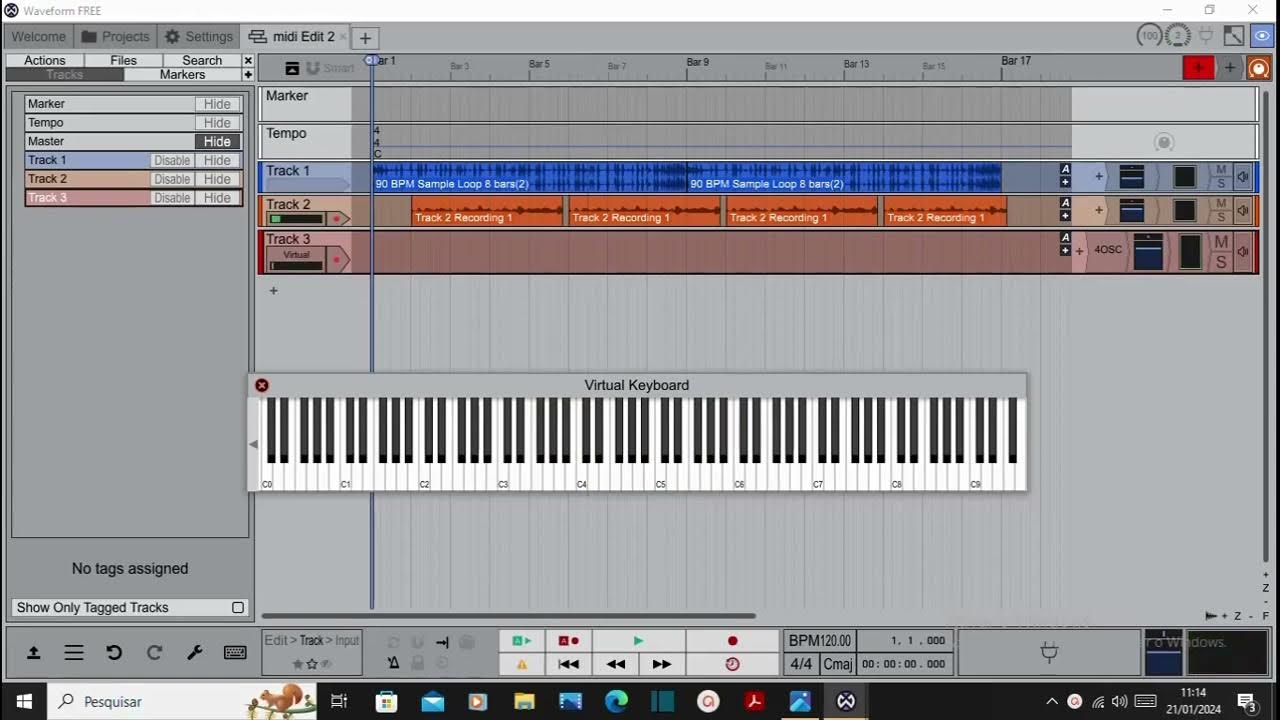Image resolution: width=1280 pixels, height=720 pixels.
Task: Click the wrench tools icon
Action: [195, 653]
